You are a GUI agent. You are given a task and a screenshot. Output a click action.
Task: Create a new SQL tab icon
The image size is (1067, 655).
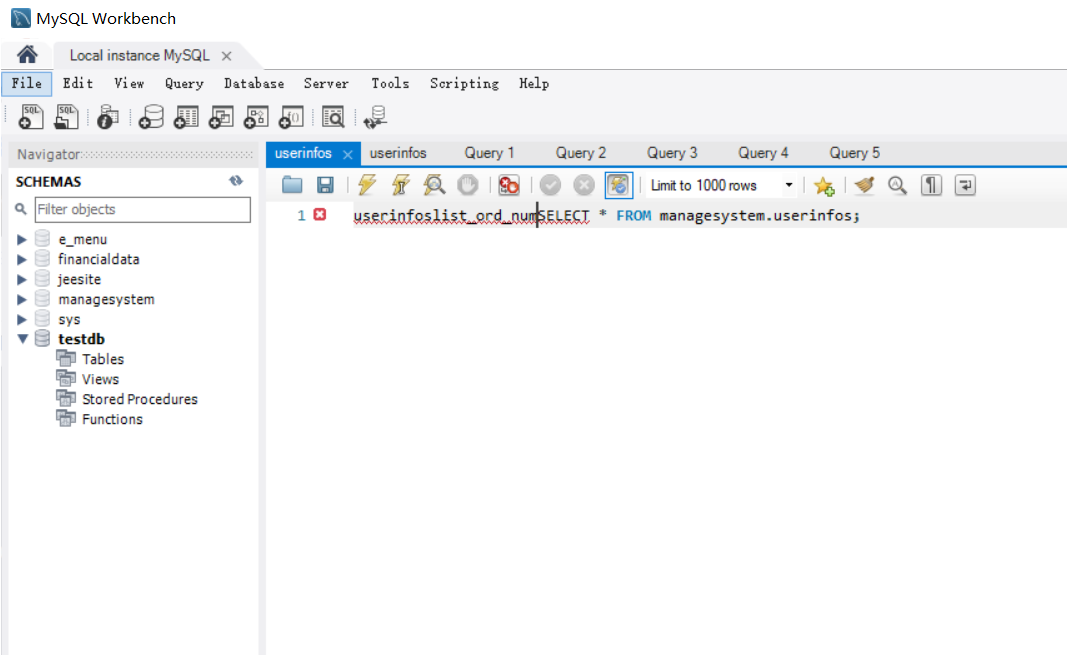pyautogui.click(x=31, y=117)
